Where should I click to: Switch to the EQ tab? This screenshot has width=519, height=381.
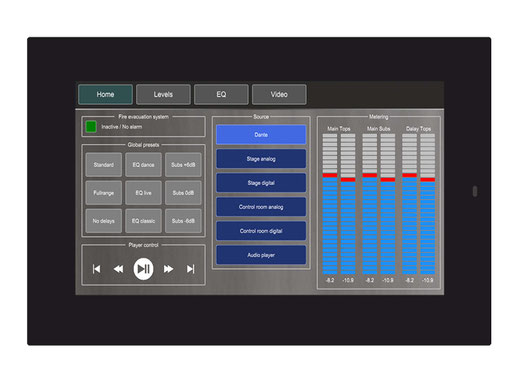coord(221,94)
